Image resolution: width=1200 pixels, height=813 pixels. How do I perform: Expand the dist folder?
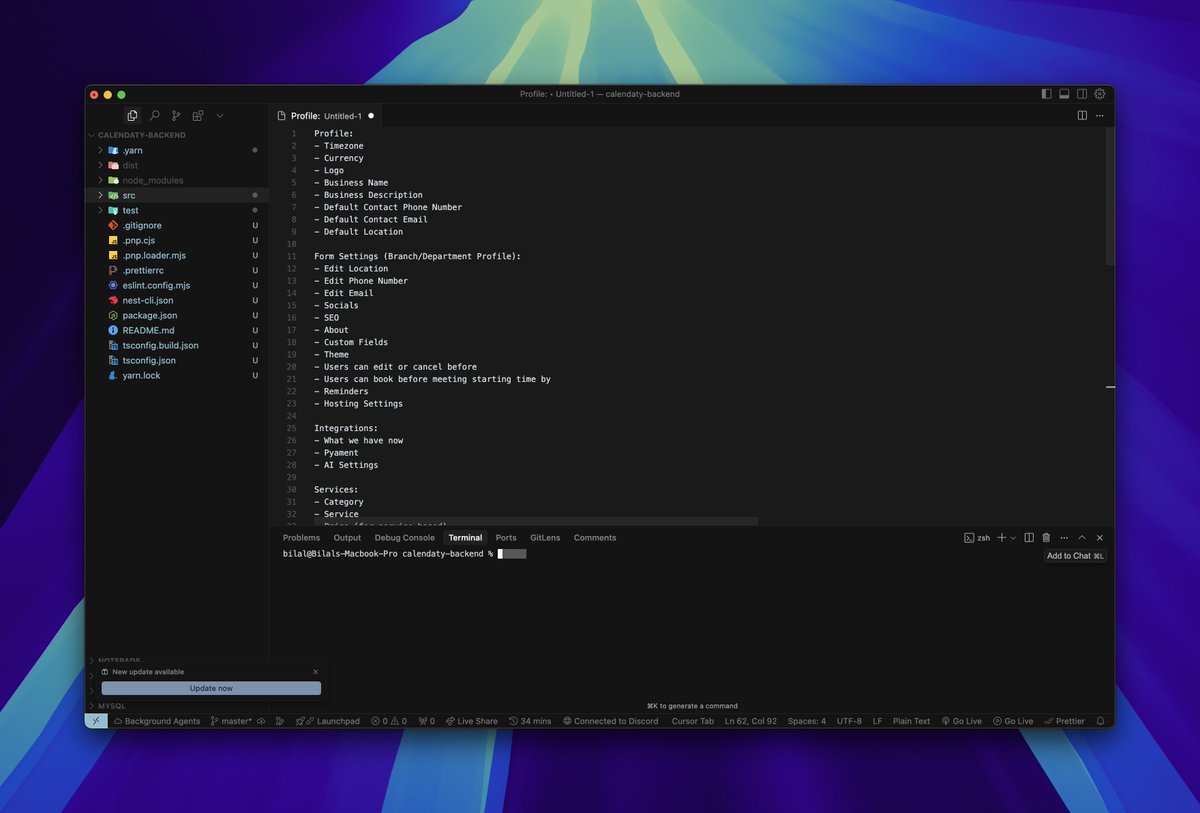coord(130,165)
